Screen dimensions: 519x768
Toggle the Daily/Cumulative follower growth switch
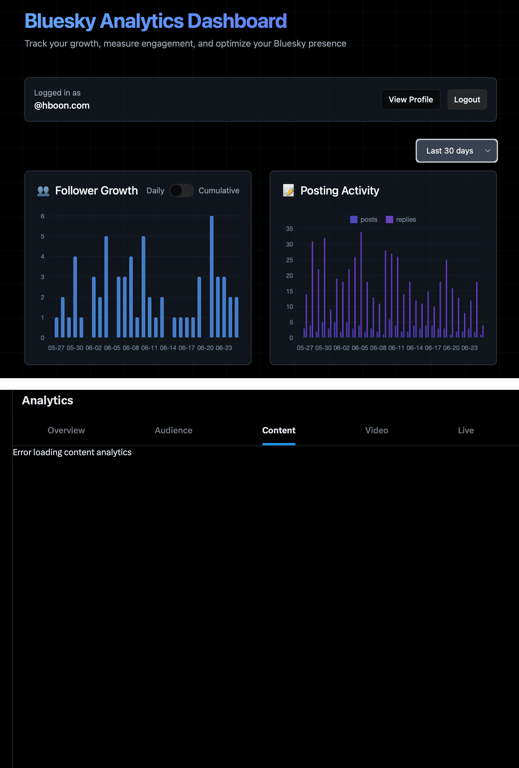click(x=181, y=191)
